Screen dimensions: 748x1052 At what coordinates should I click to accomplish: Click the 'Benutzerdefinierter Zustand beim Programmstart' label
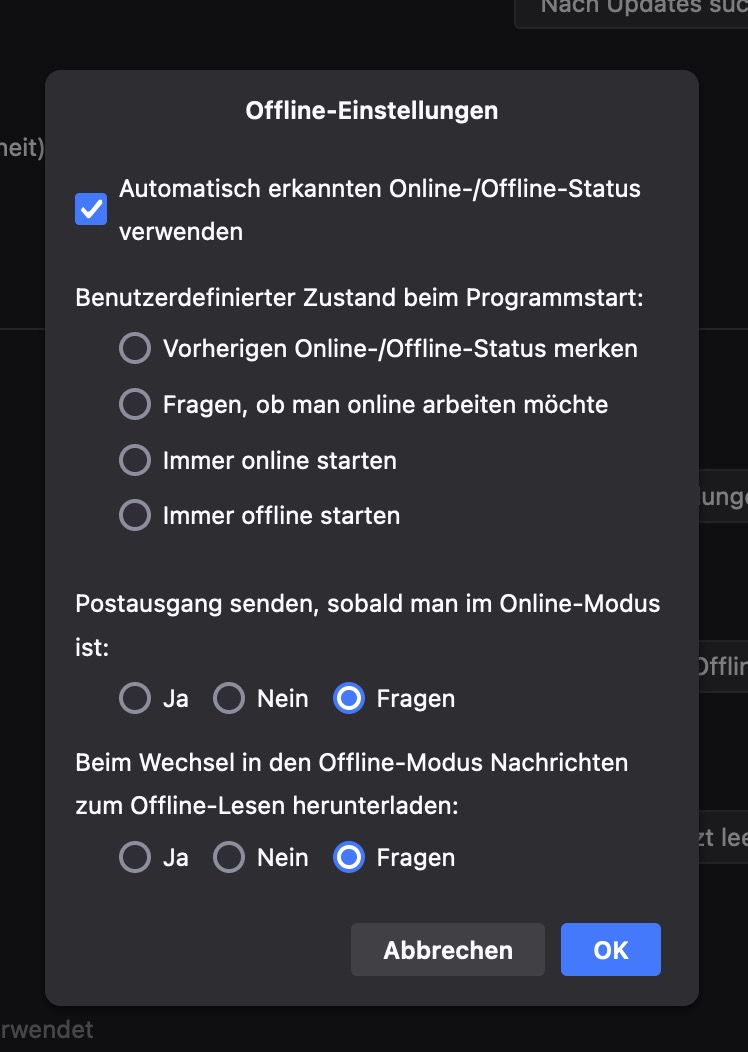tap(360, 297)
